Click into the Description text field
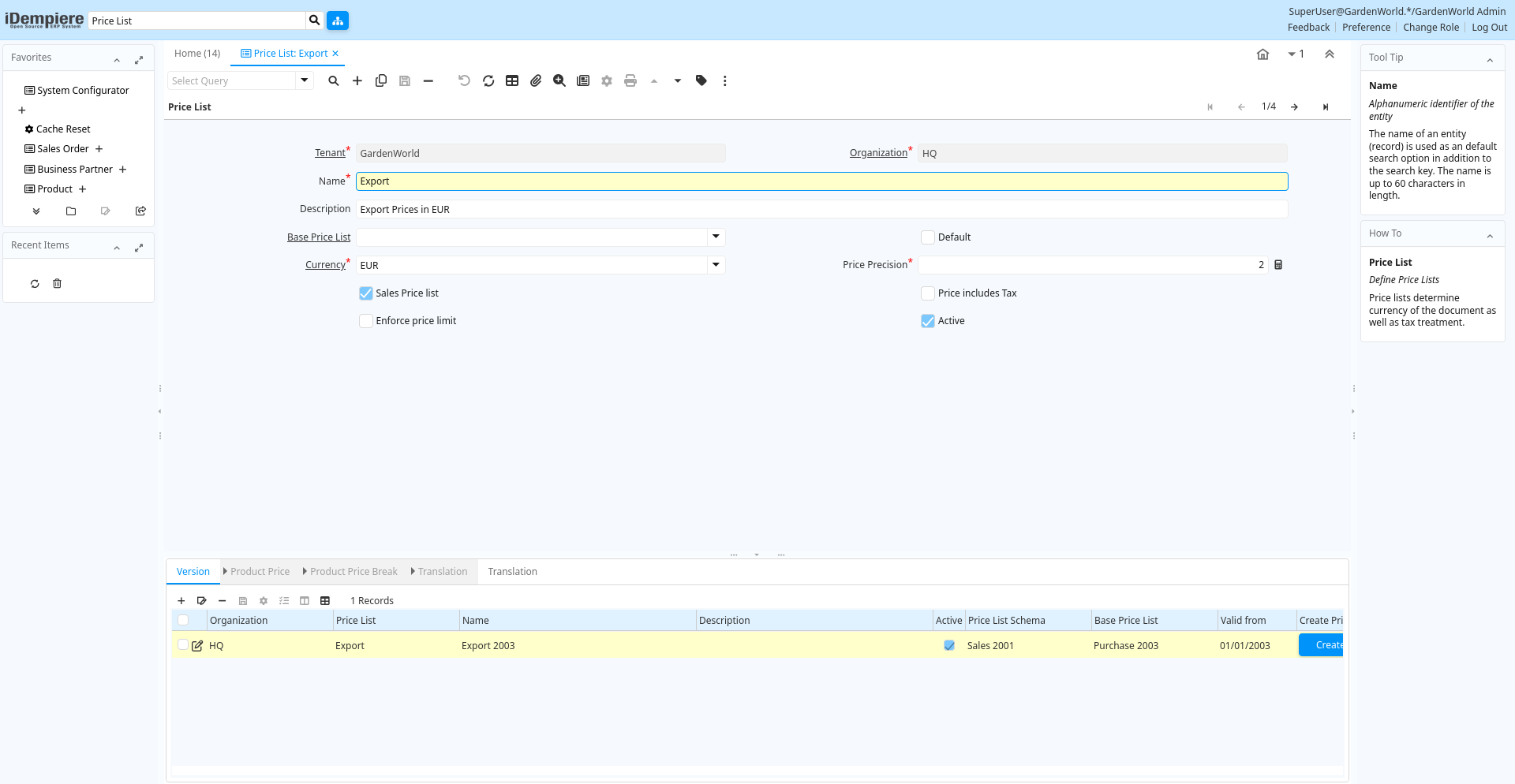Viewport: 1515px width, 784px height. point(821,209)
